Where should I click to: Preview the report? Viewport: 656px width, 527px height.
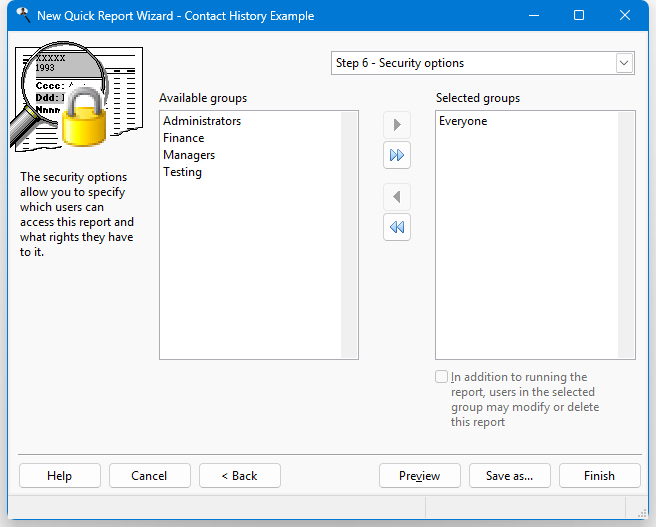(x=419, y=476)
